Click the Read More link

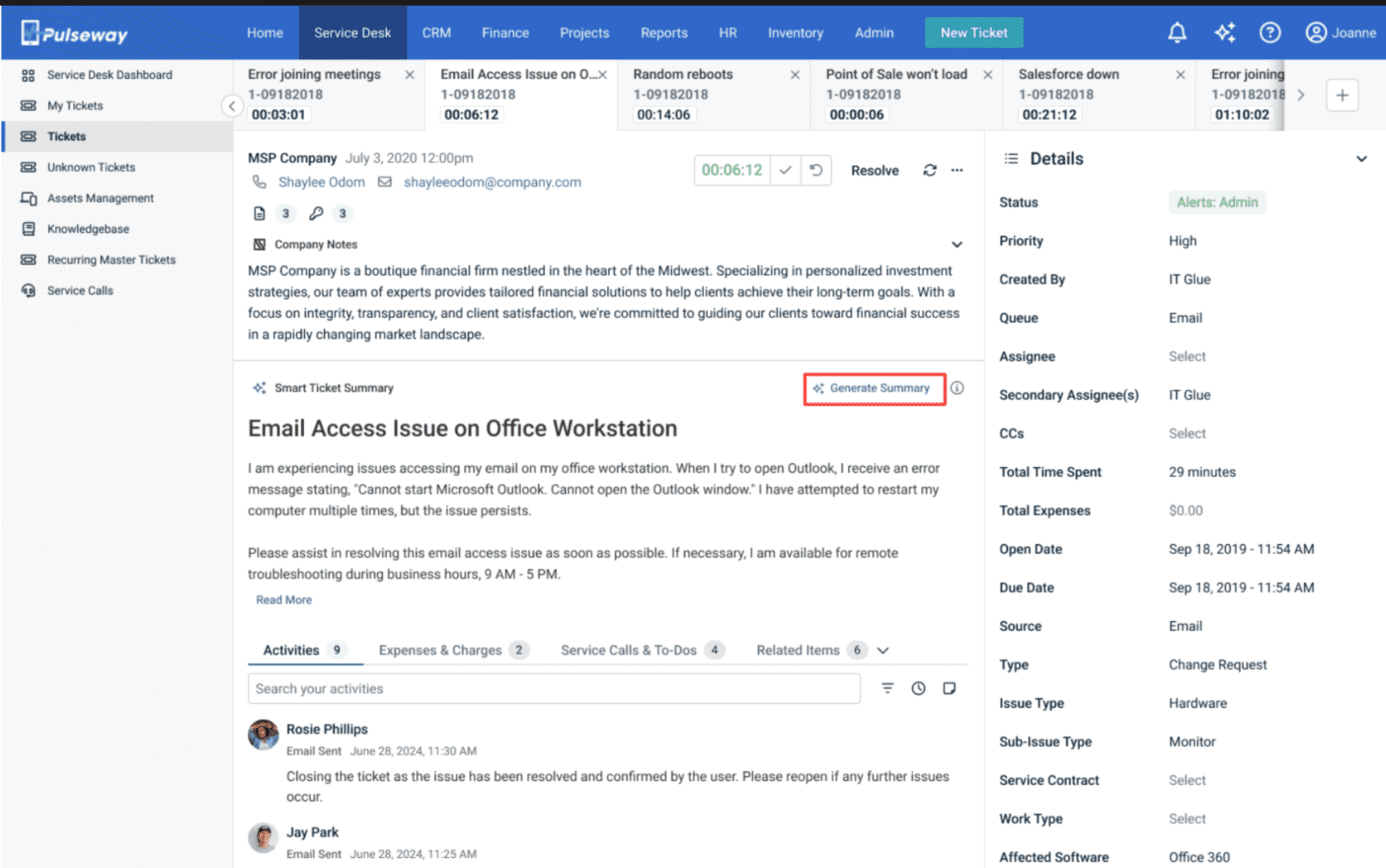point(284,599)
